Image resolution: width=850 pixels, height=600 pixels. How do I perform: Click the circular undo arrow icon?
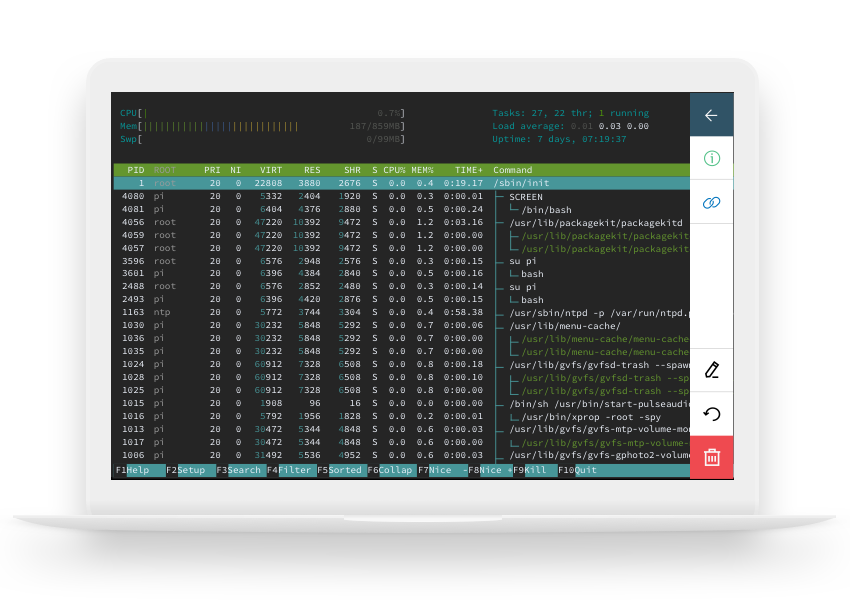coord(711,414)
